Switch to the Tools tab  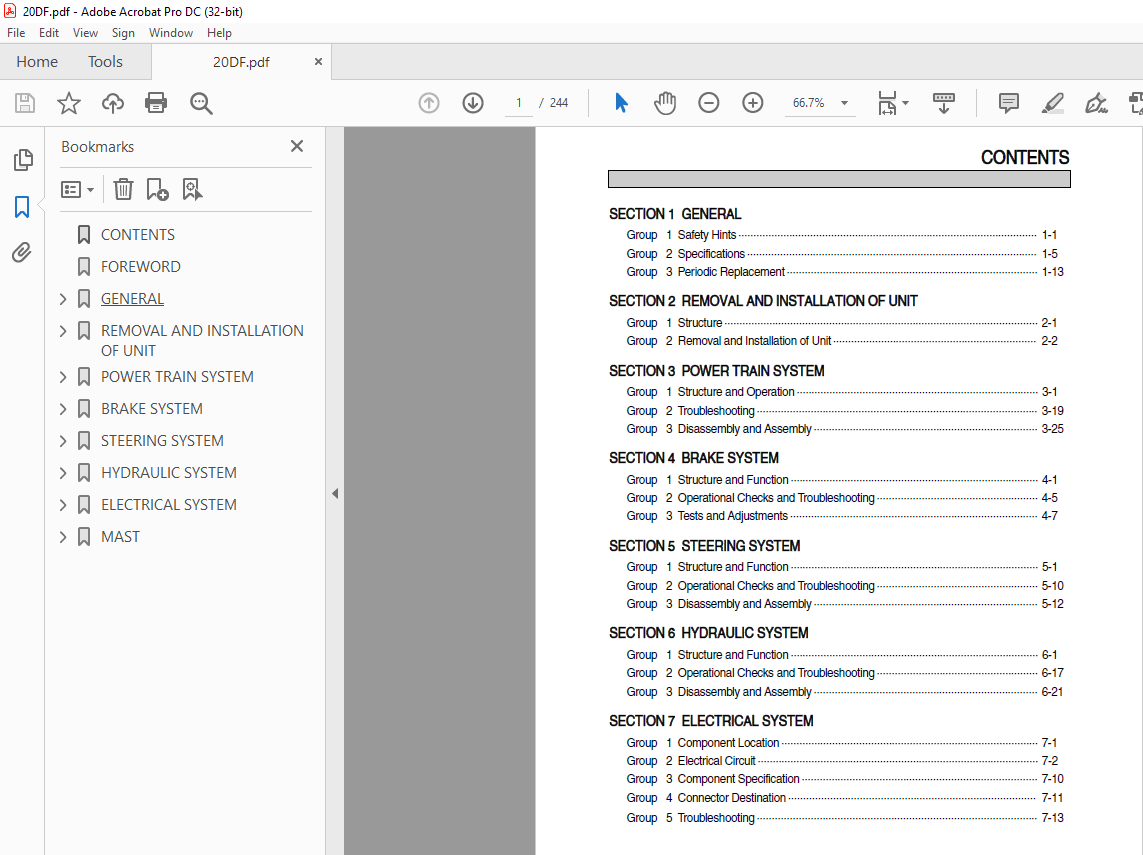click(x=105, y=62)
